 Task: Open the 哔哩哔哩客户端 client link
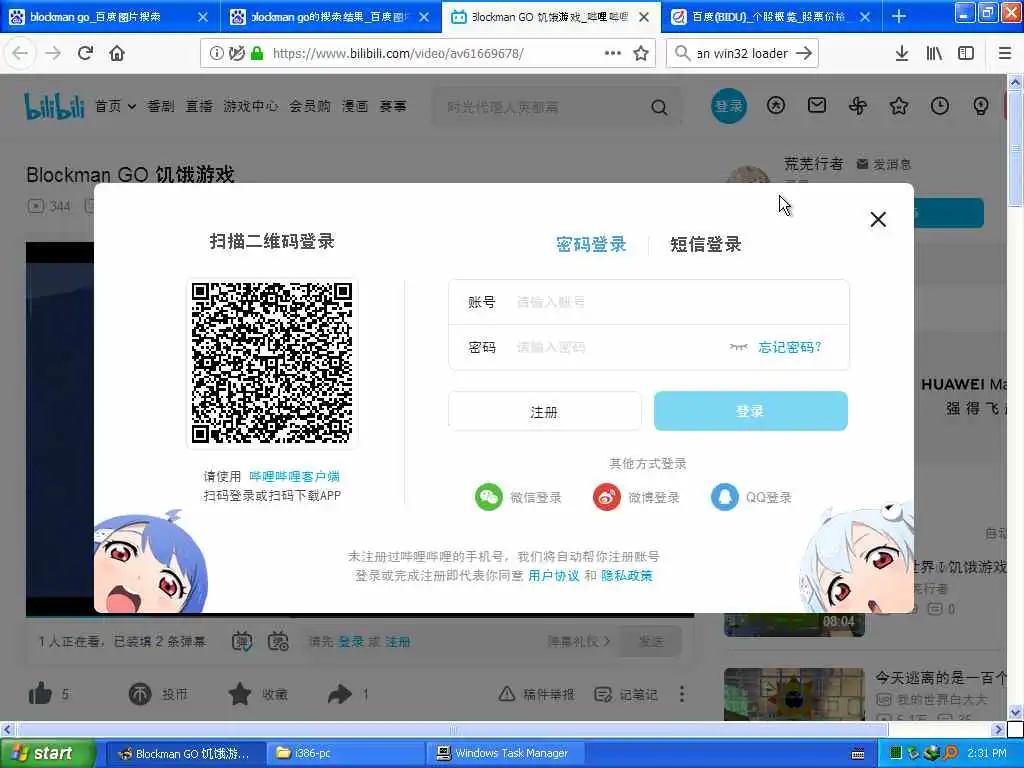(295, 476)
